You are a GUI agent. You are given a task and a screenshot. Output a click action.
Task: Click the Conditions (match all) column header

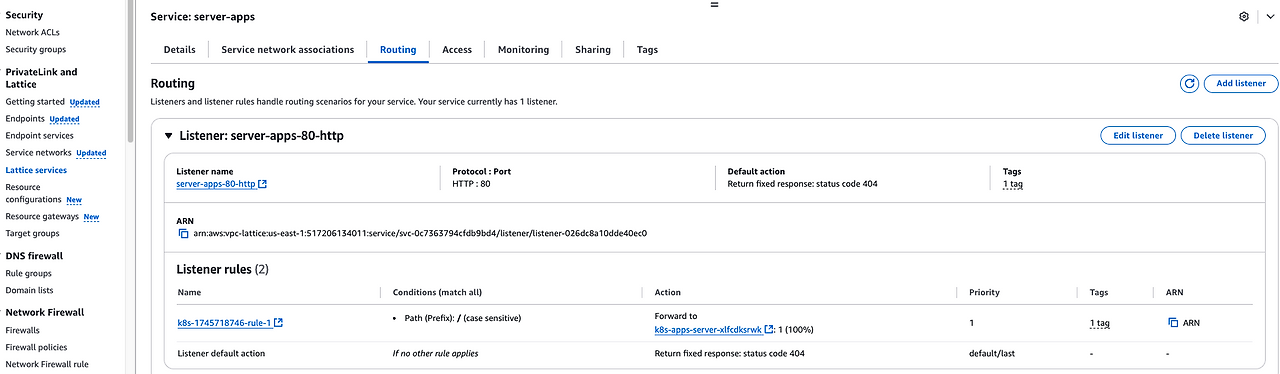coord(437,292)
